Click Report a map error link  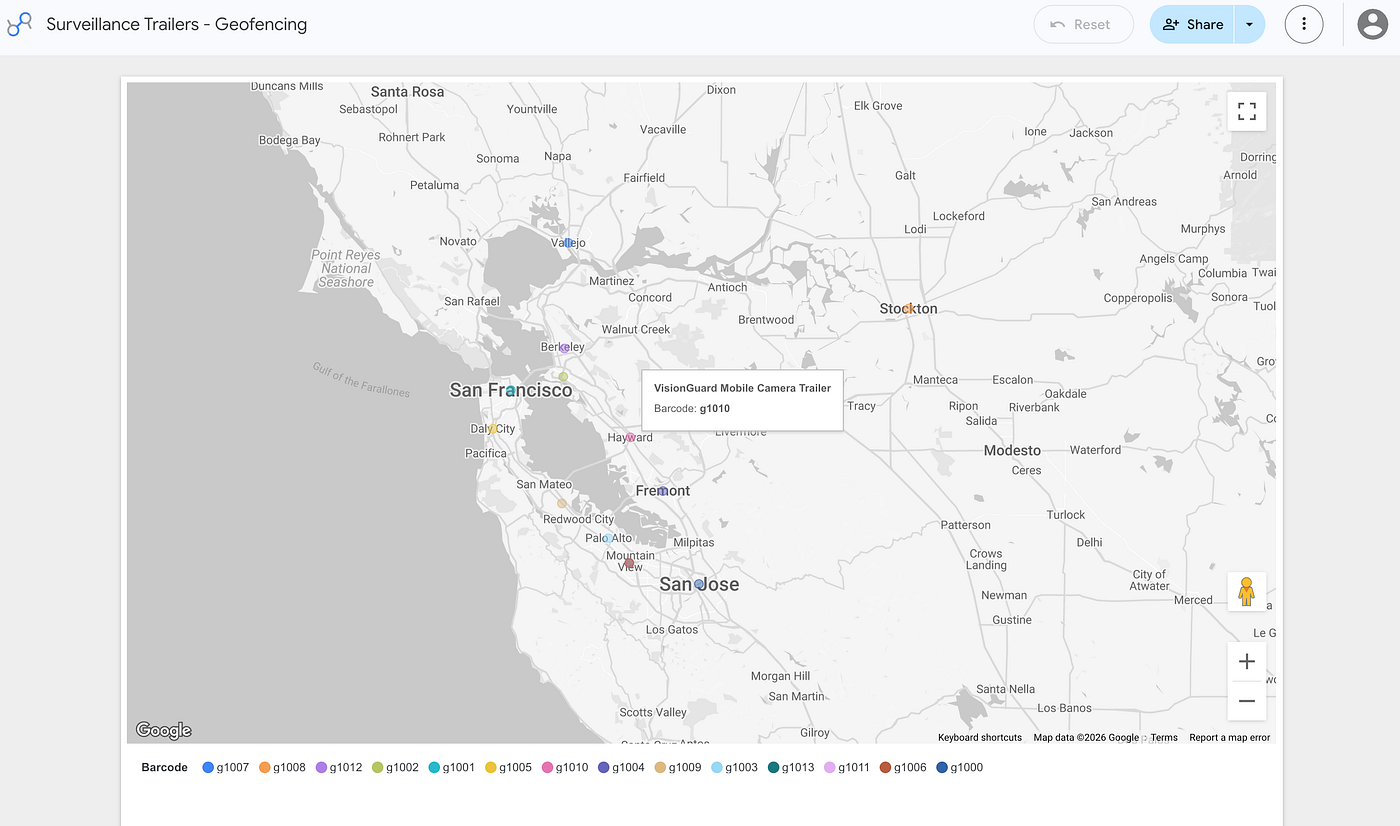click(1229, 738)
